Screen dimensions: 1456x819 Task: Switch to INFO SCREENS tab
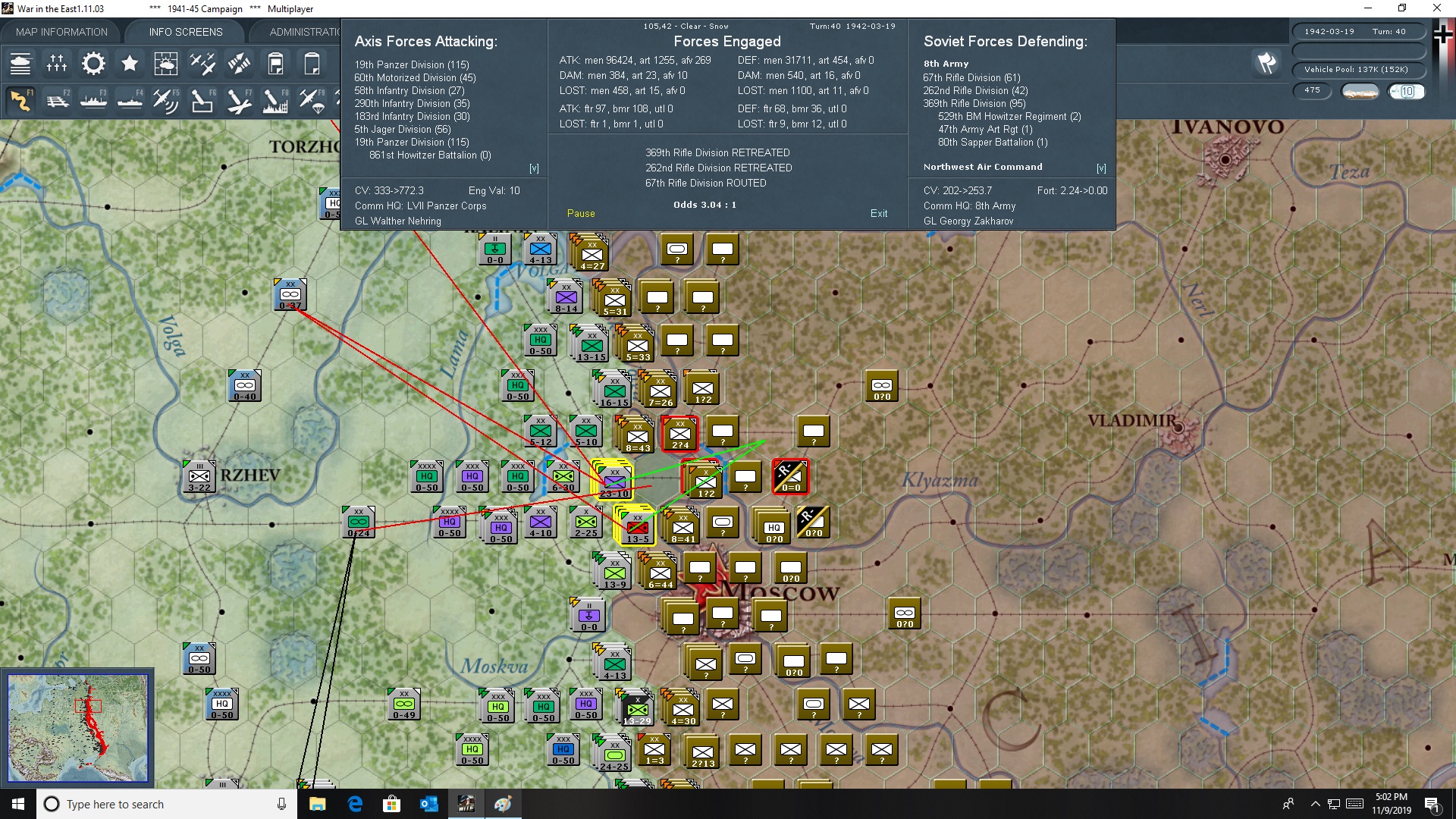(x=186, y=32)
